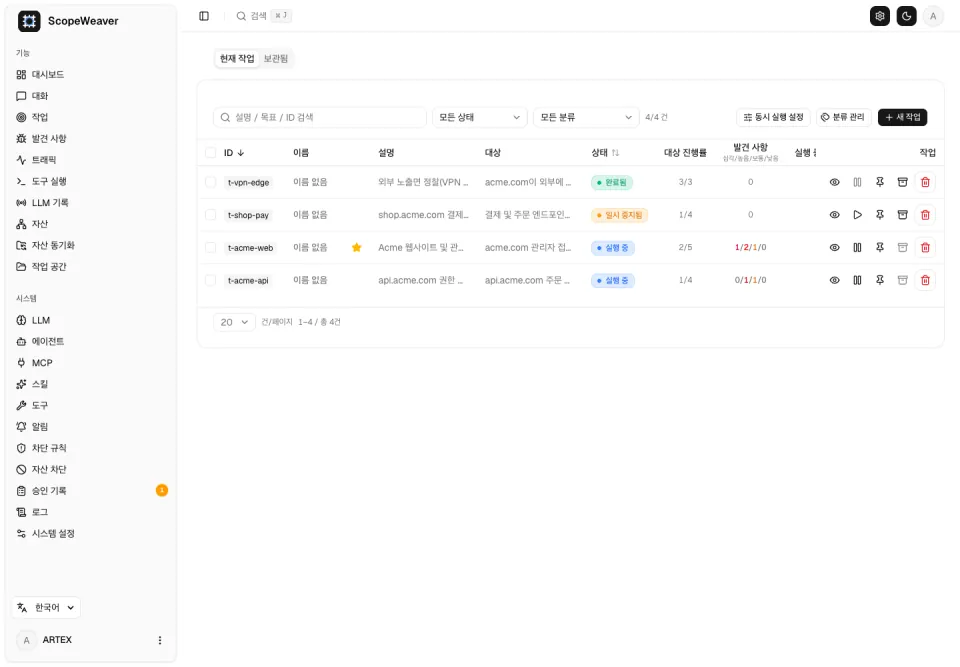This screenshot has height=667, width=960.
Task: Click the 새 작업 button
Action: [x=902, y=117]
